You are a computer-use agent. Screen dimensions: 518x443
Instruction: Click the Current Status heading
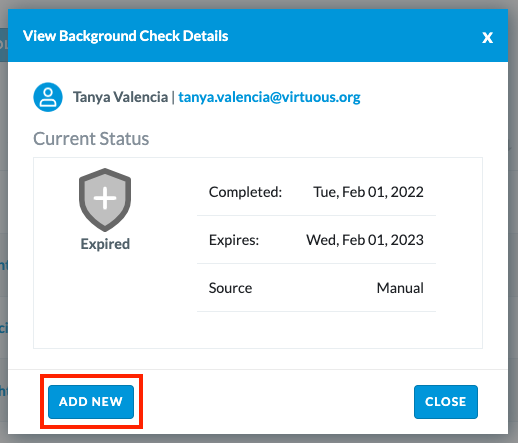[91, 139]
